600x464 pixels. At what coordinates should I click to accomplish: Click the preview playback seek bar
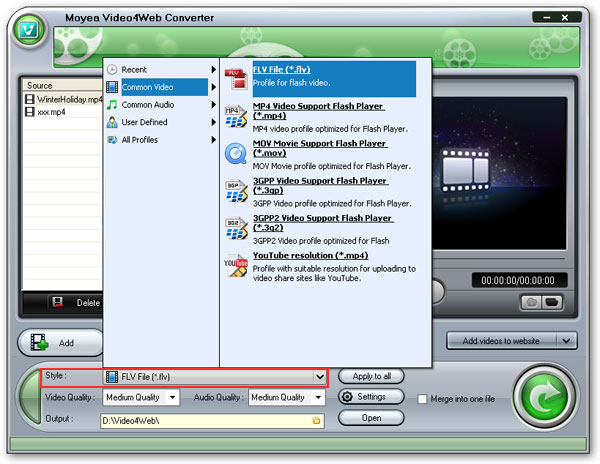[x=499, y=259]
